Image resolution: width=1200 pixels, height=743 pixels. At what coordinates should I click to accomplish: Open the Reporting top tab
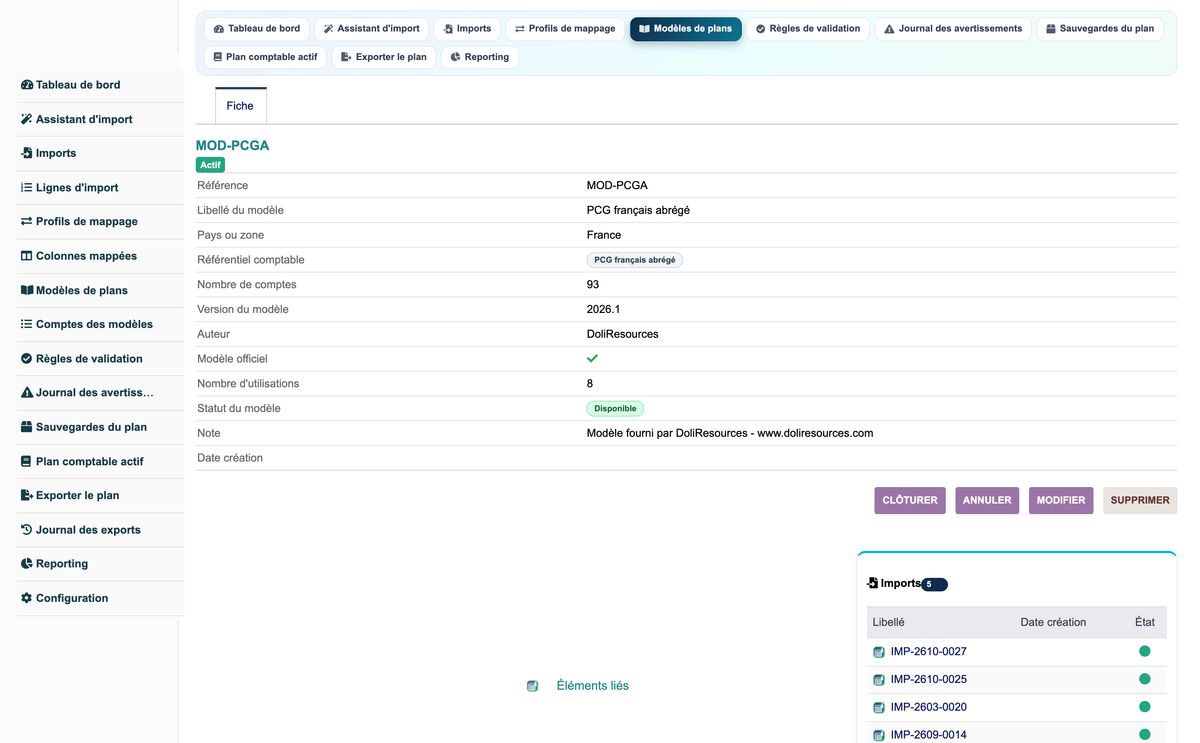click(480, 57)
